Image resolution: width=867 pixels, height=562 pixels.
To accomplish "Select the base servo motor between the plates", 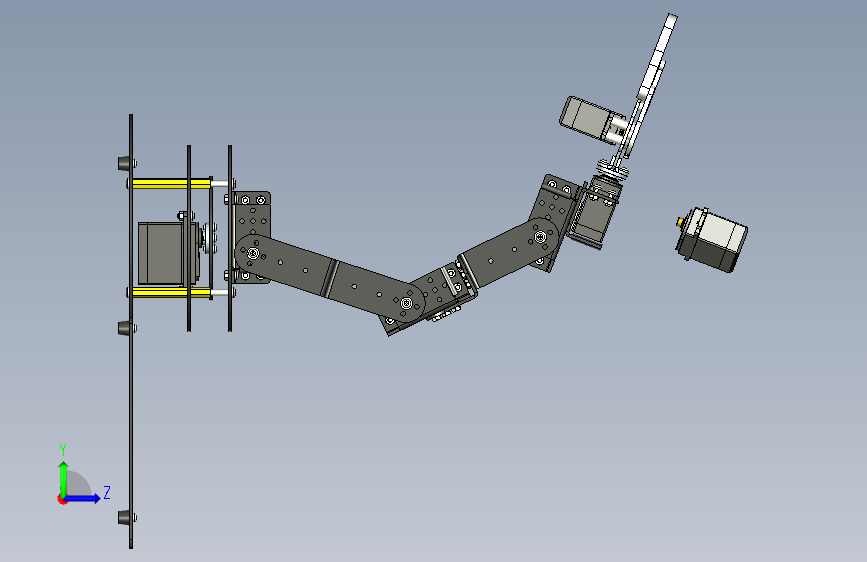I will [x=166, y=252].
